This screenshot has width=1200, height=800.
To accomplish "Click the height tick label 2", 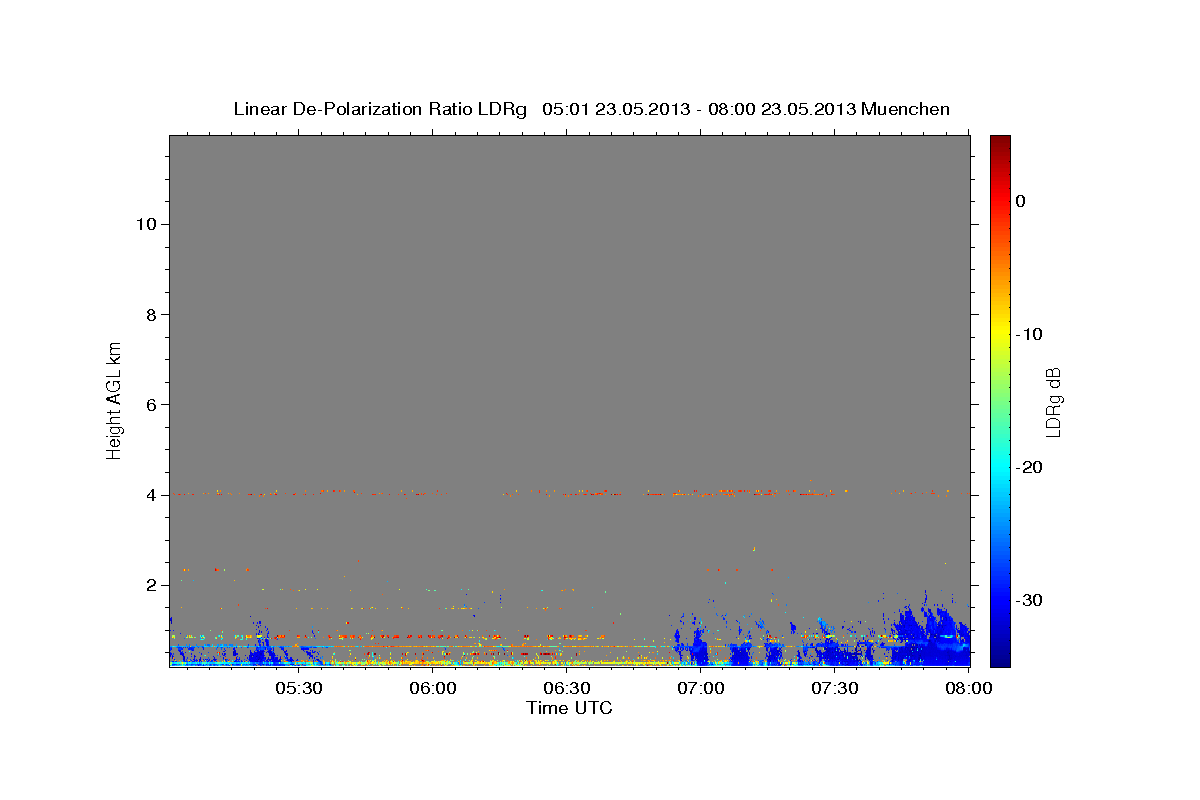I will coord(149,584).
